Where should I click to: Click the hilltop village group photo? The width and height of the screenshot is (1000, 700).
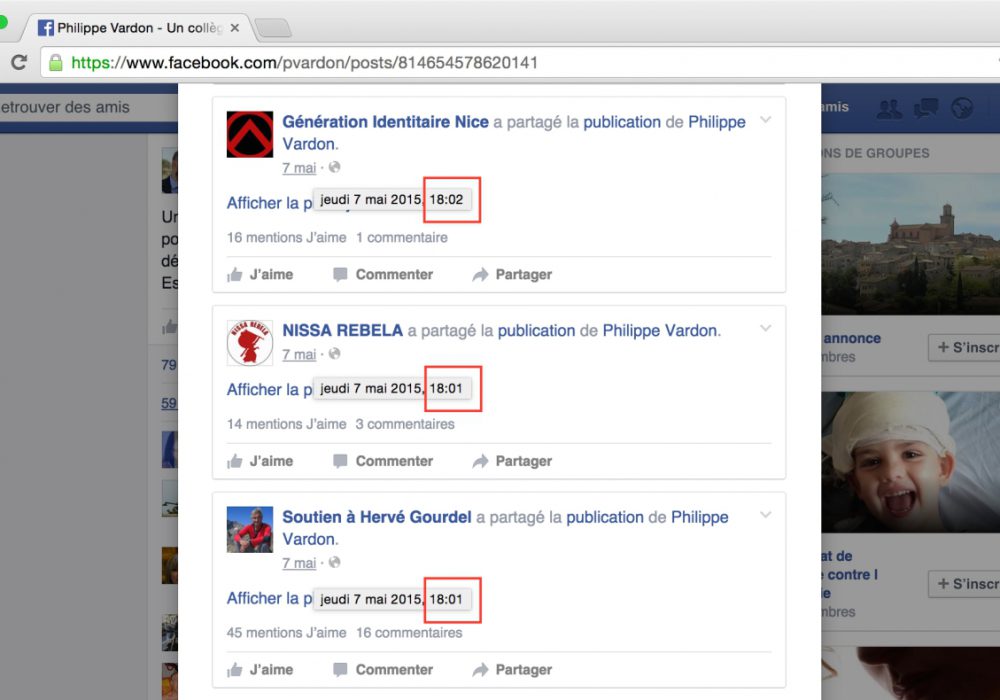pos(911,244)
